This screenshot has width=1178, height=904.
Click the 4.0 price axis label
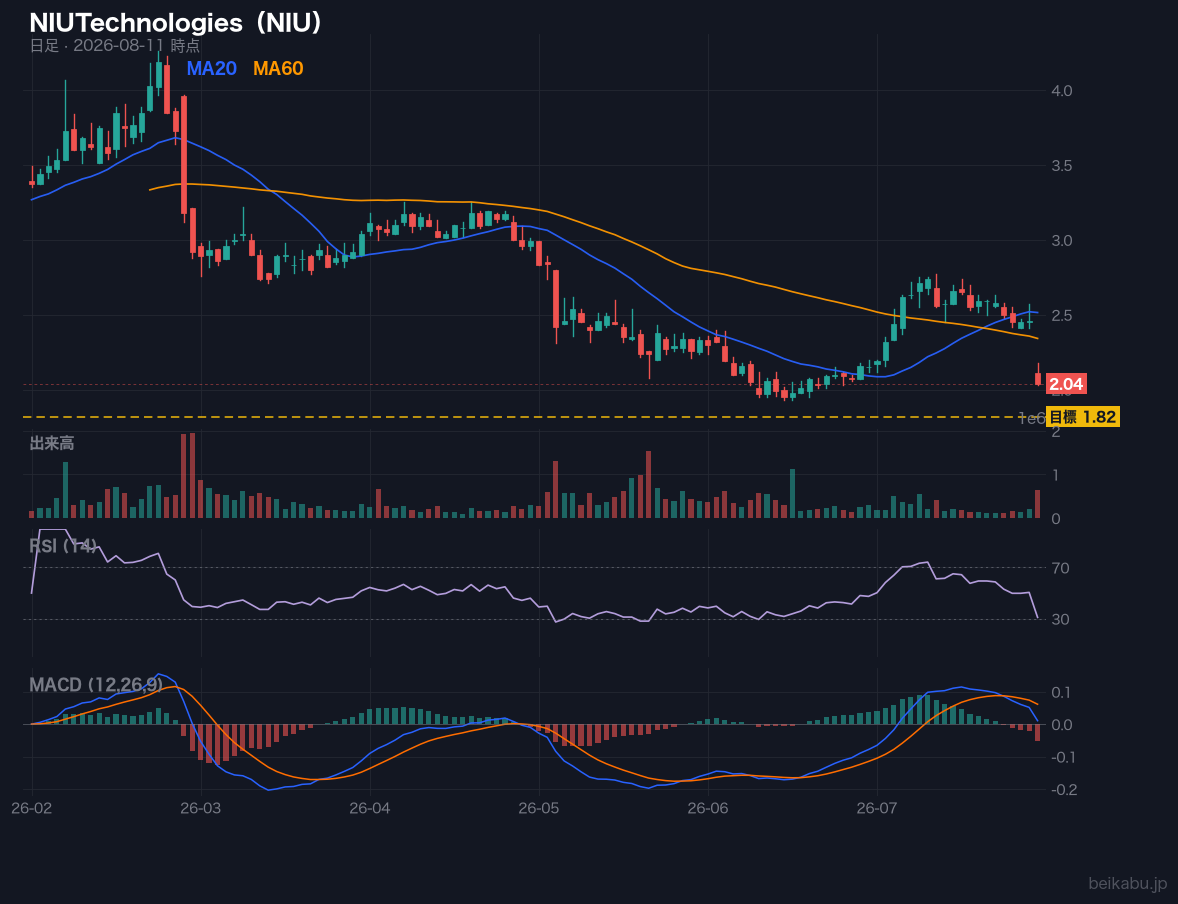(x=1062, y=90)
